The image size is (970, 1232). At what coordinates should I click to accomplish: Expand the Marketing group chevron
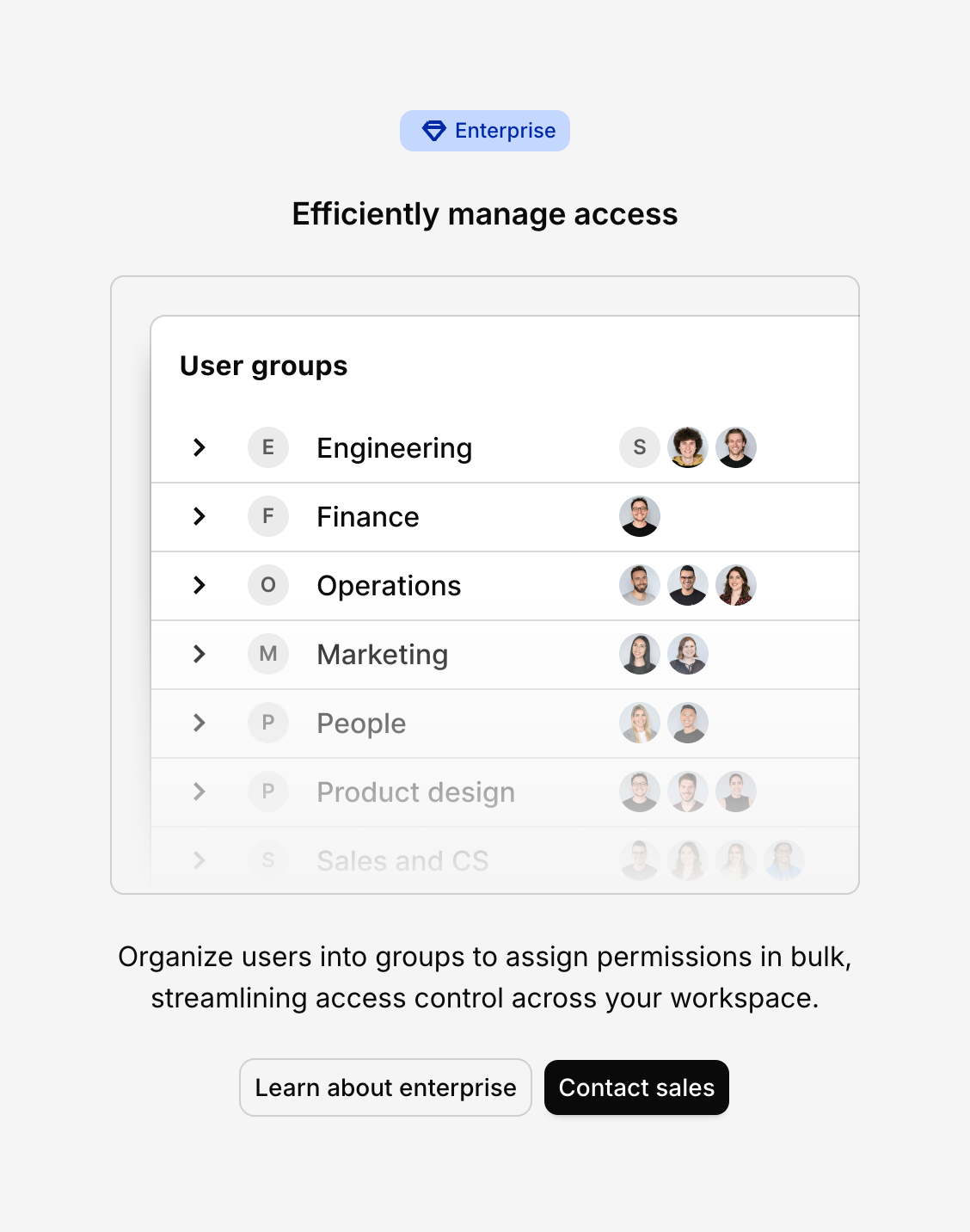click(x=200, y=654)
